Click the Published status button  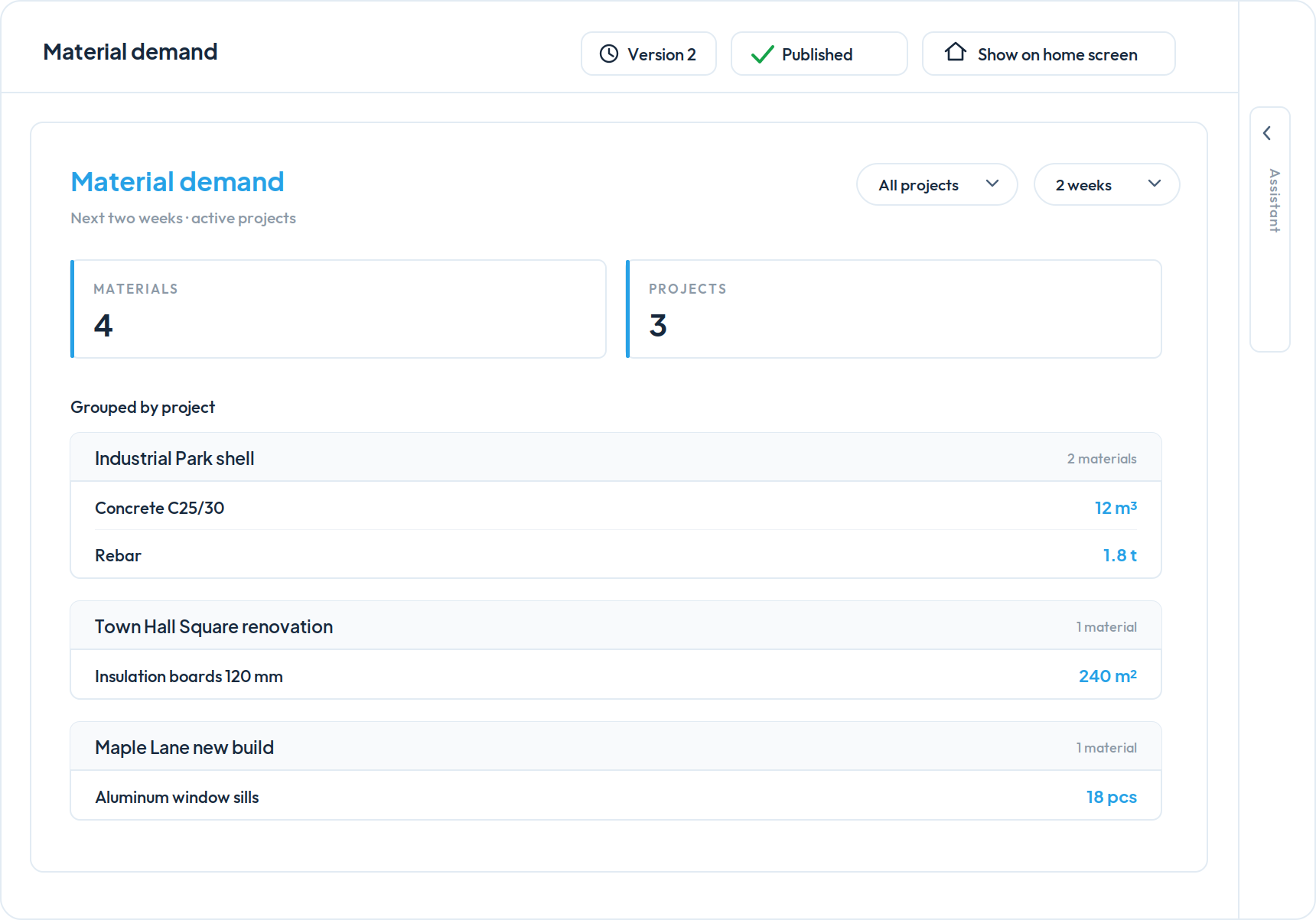819,54
